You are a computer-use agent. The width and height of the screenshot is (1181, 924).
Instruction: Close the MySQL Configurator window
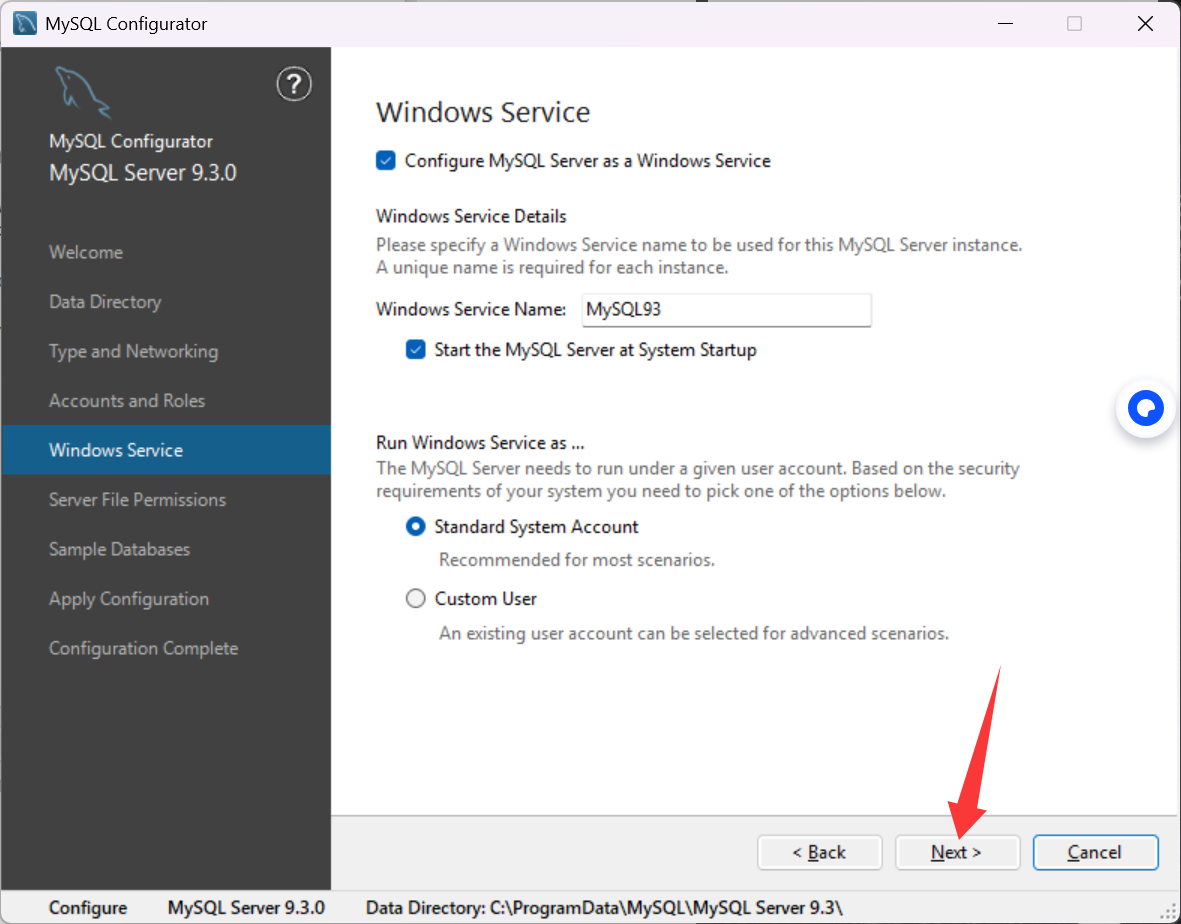[x=1145, y=23]
